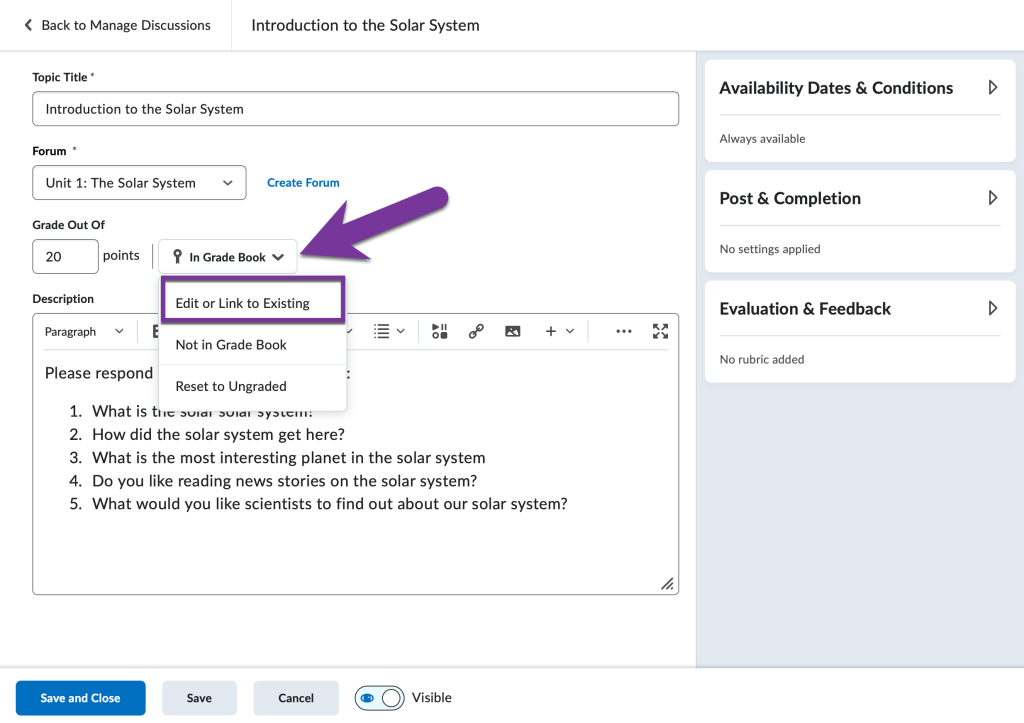Click Save and Close
The width and height of the screenshot is (1024, 723).
coord(80,698)
